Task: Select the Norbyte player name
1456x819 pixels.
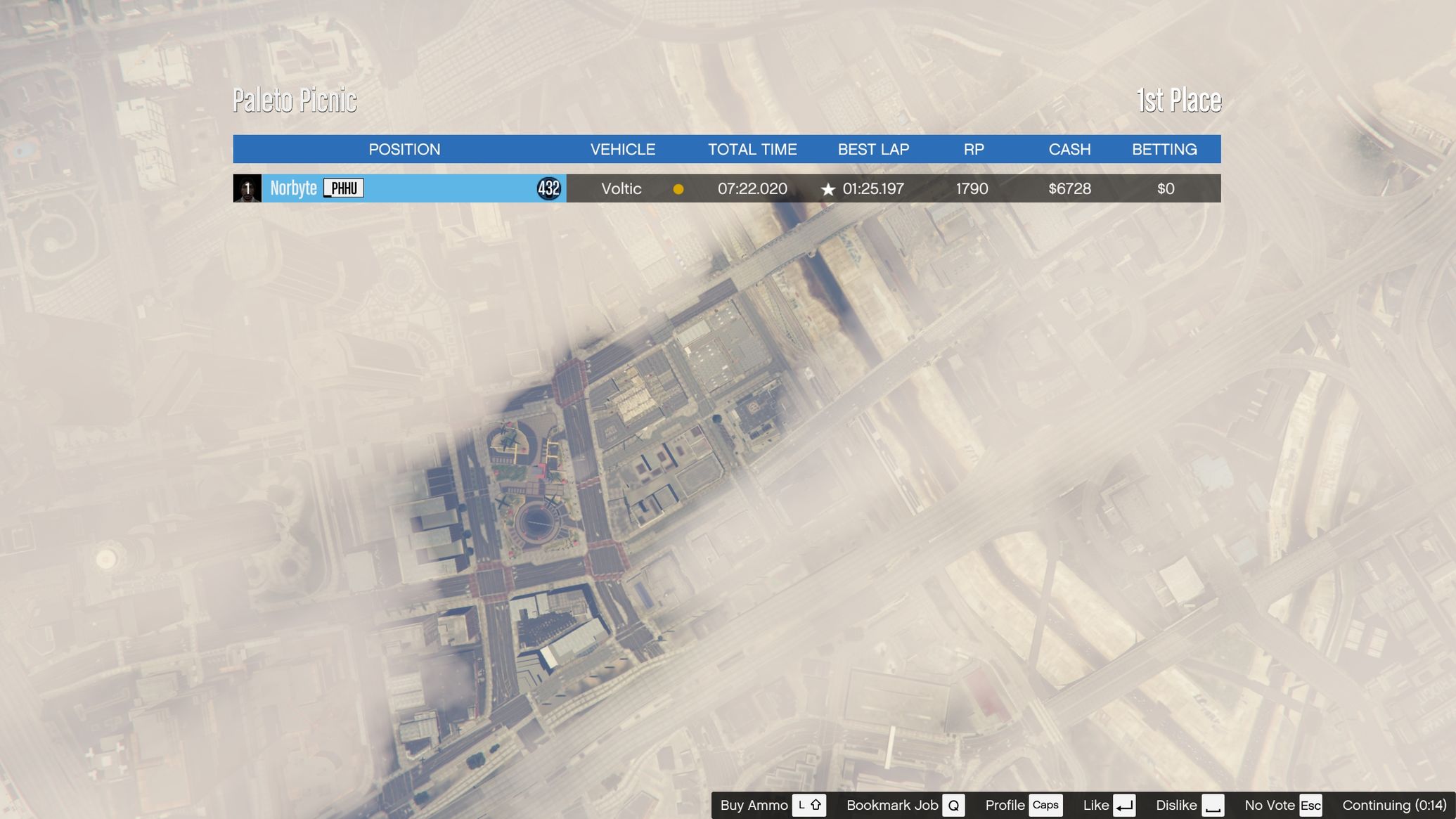Action: coord(293,188)
